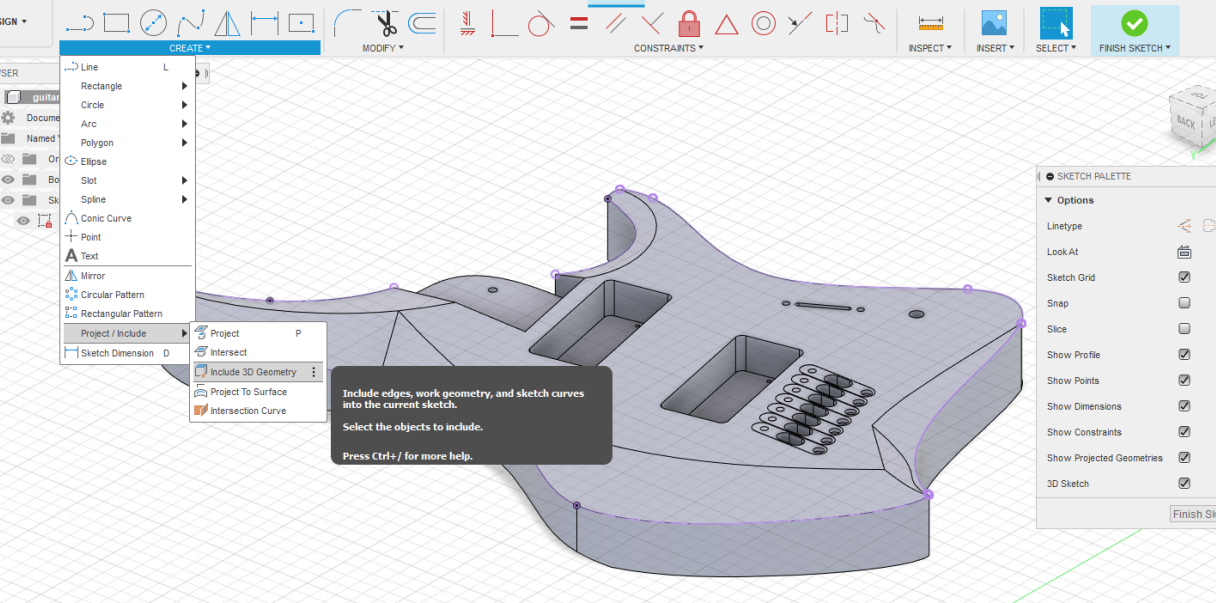Viewport: 1216px width, 603px height.
Task: Hide the Origin folder via eye icon
Action: pos(8,159)
